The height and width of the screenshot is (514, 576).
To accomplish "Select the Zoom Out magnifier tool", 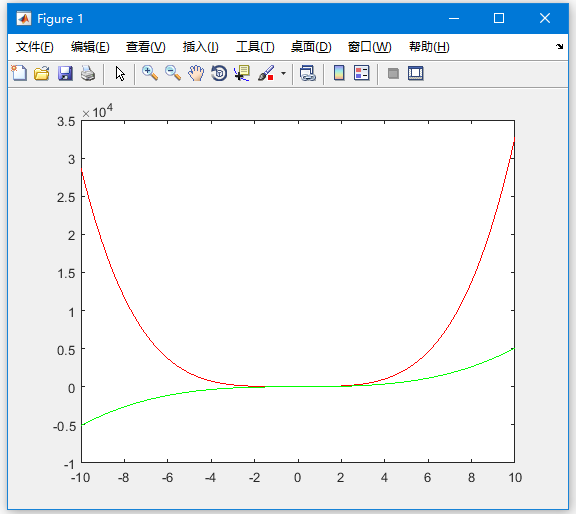I will 173,73.
